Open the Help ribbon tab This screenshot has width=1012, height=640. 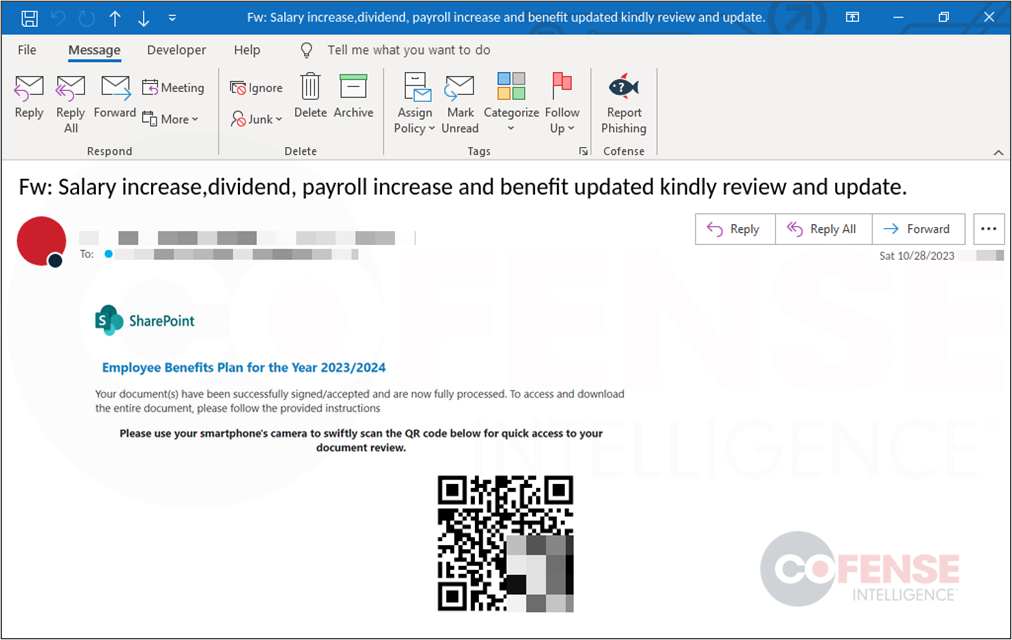point(247,50)
